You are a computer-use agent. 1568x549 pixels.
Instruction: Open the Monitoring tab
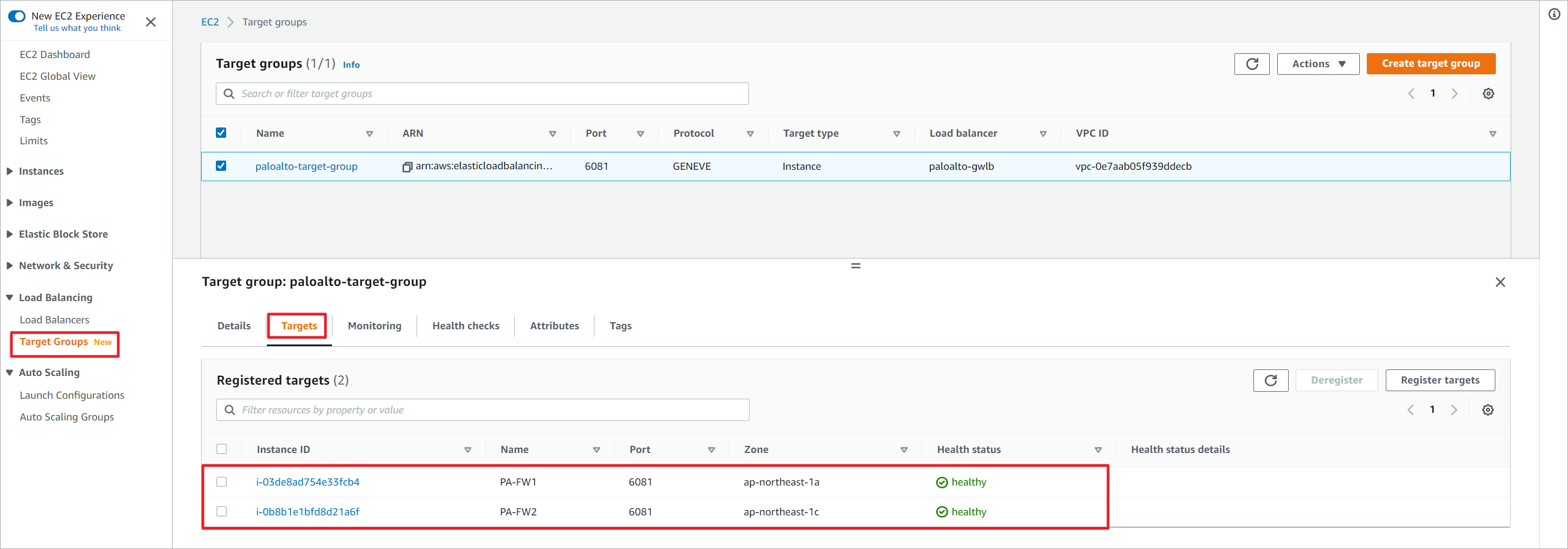374,326
